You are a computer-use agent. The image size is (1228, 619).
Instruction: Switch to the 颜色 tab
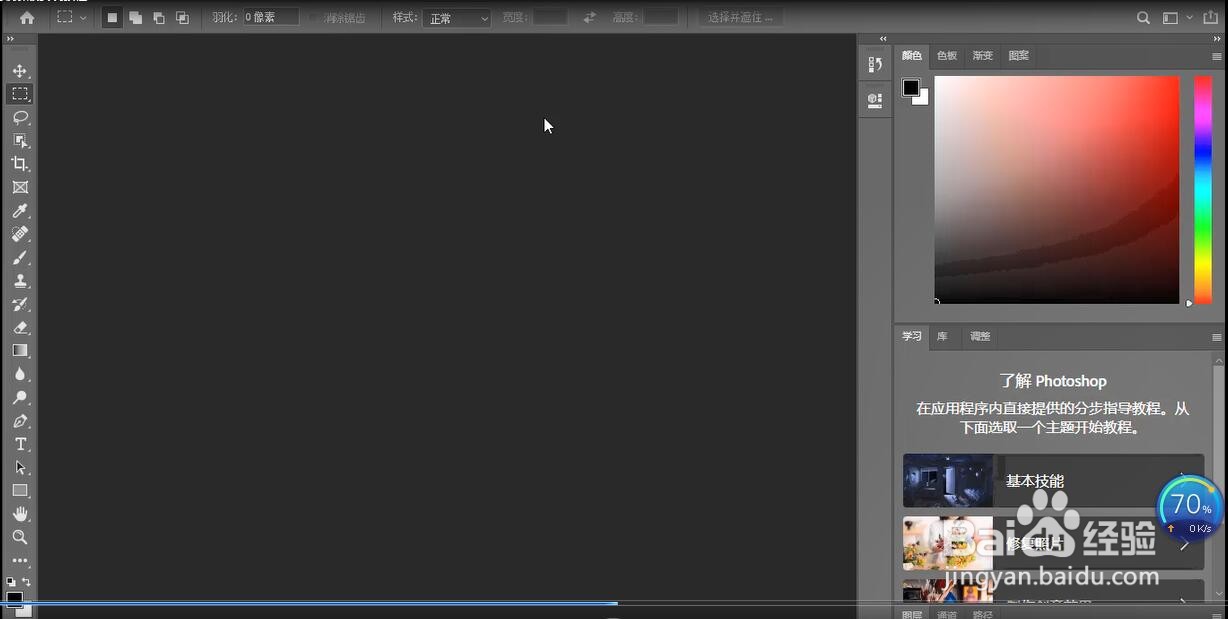(911, 56)
